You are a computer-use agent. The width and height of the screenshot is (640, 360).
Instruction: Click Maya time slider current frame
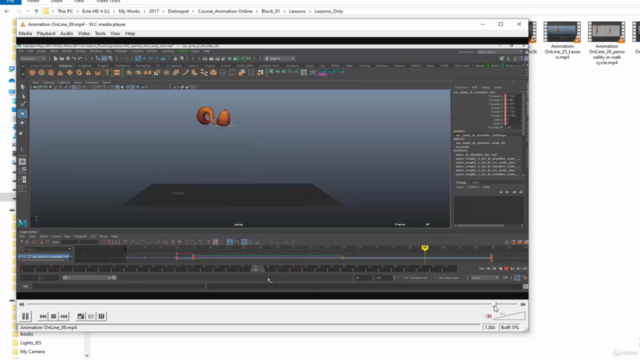point(256,269)
